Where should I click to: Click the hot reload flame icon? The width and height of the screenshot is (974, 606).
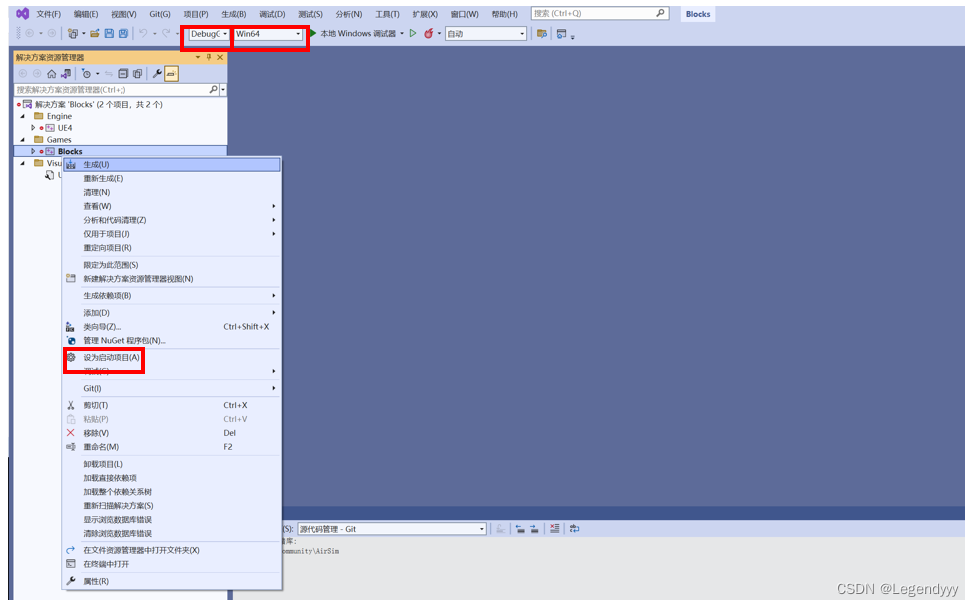click(x=429, y=34)
